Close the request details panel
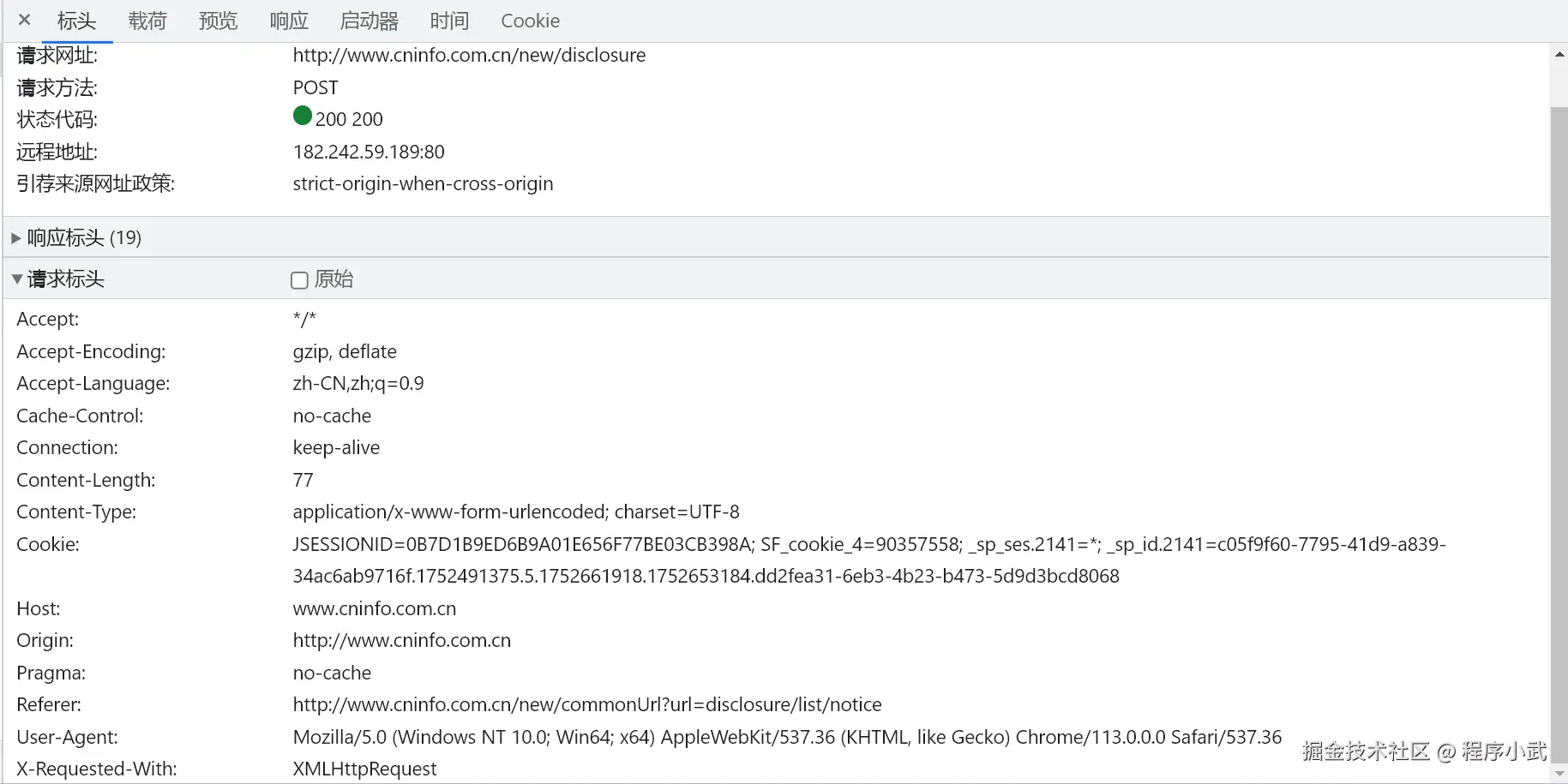 [x=25, y=20]
